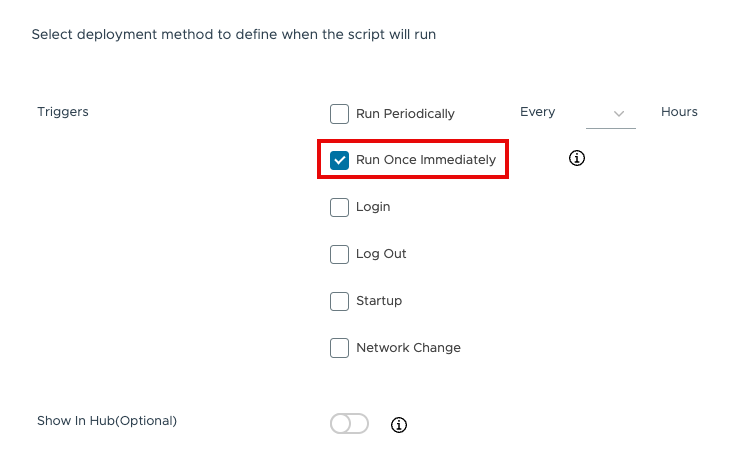Viewport: 736px width, 454px height.
Task: Click the Triggers section label
Action: click(x=63, y=112)
